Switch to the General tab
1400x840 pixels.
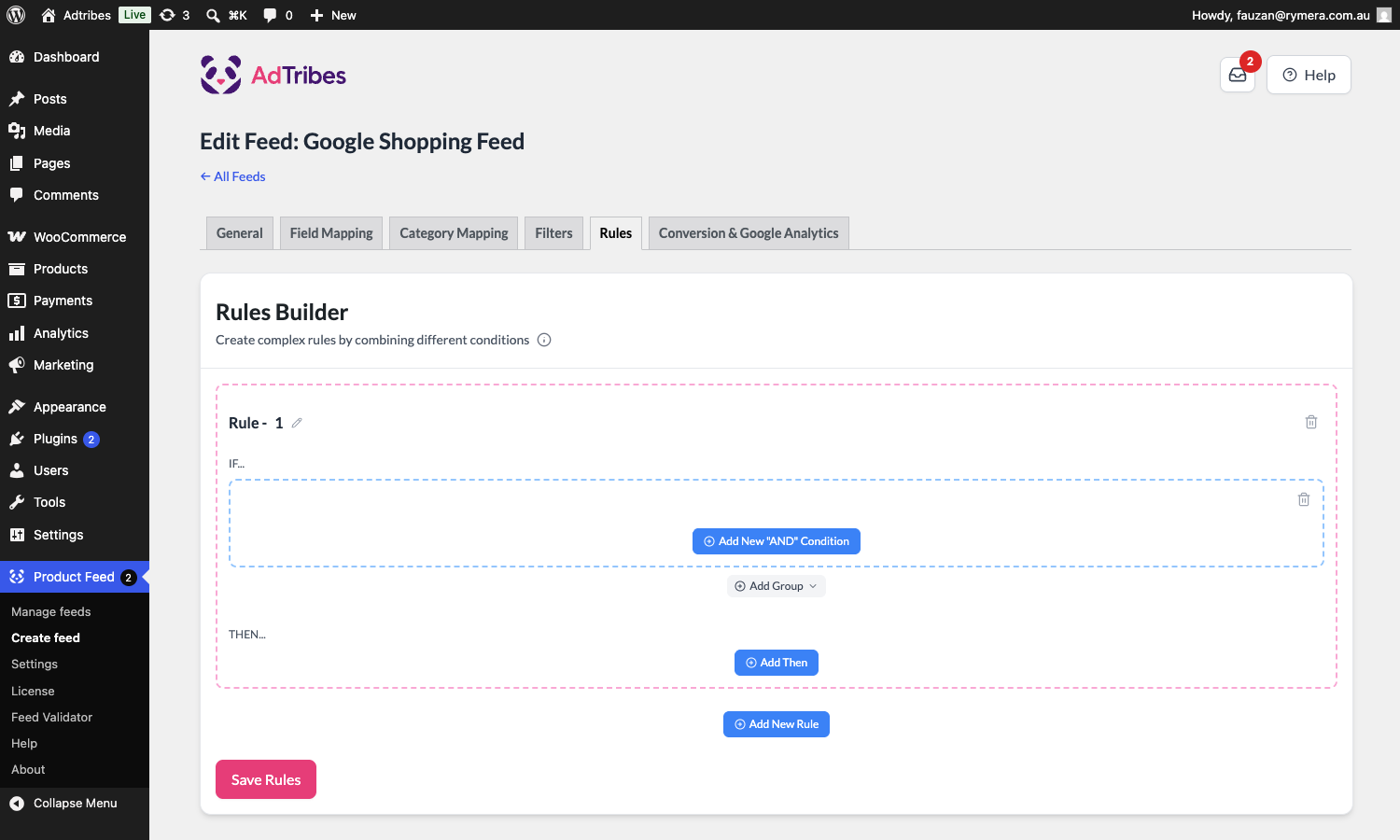pyautogui.click(x=240, y=233)
